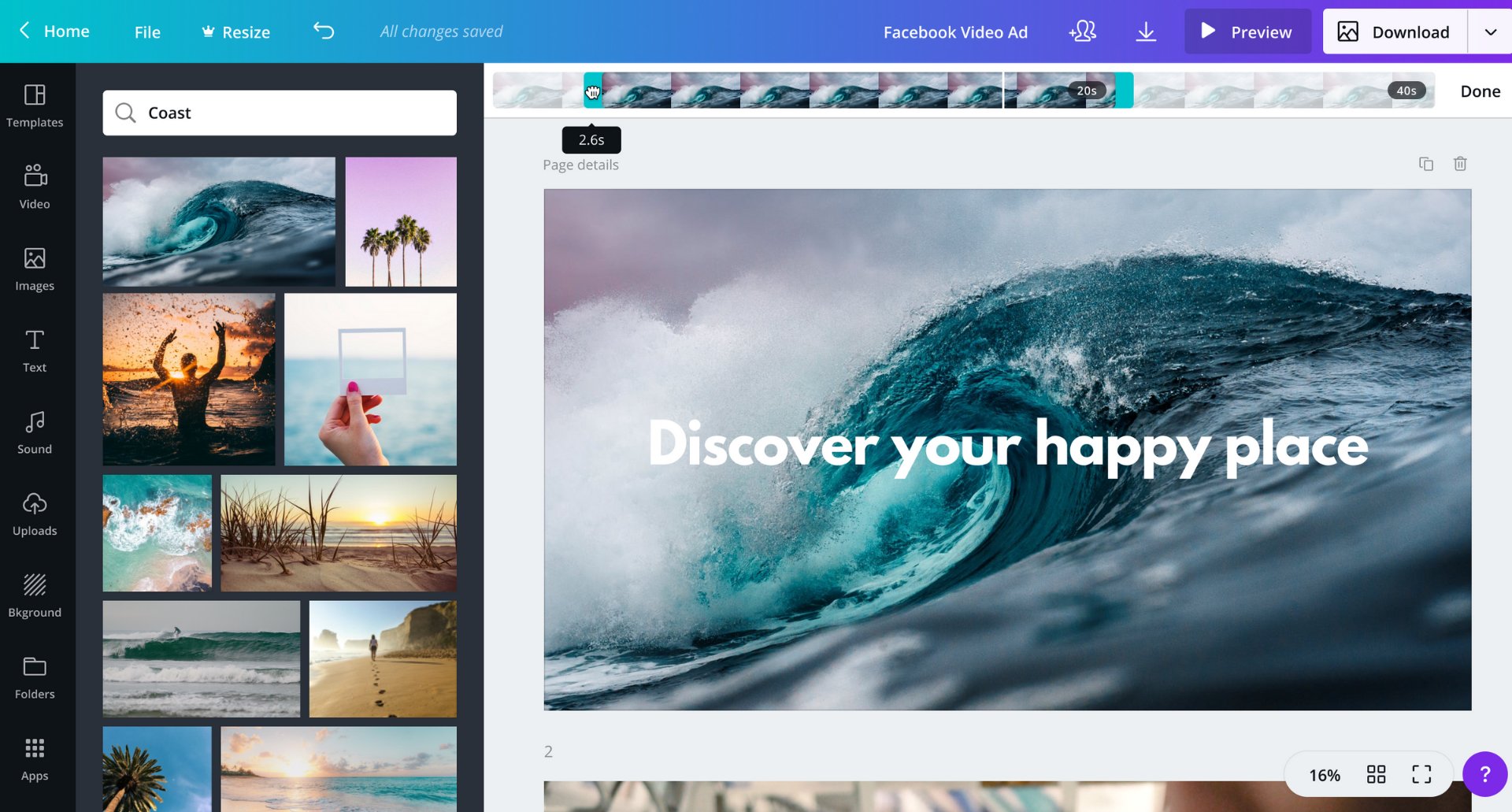
Task: Open the Sound panel
Action: tap(35, 432)
